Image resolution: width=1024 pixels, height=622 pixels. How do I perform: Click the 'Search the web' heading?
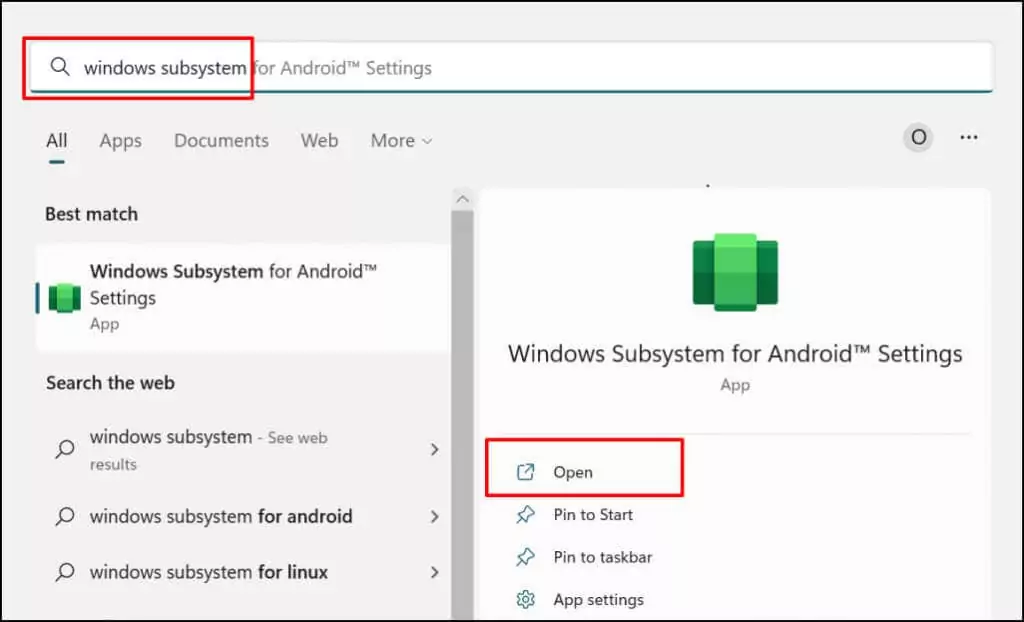[110, 383]
